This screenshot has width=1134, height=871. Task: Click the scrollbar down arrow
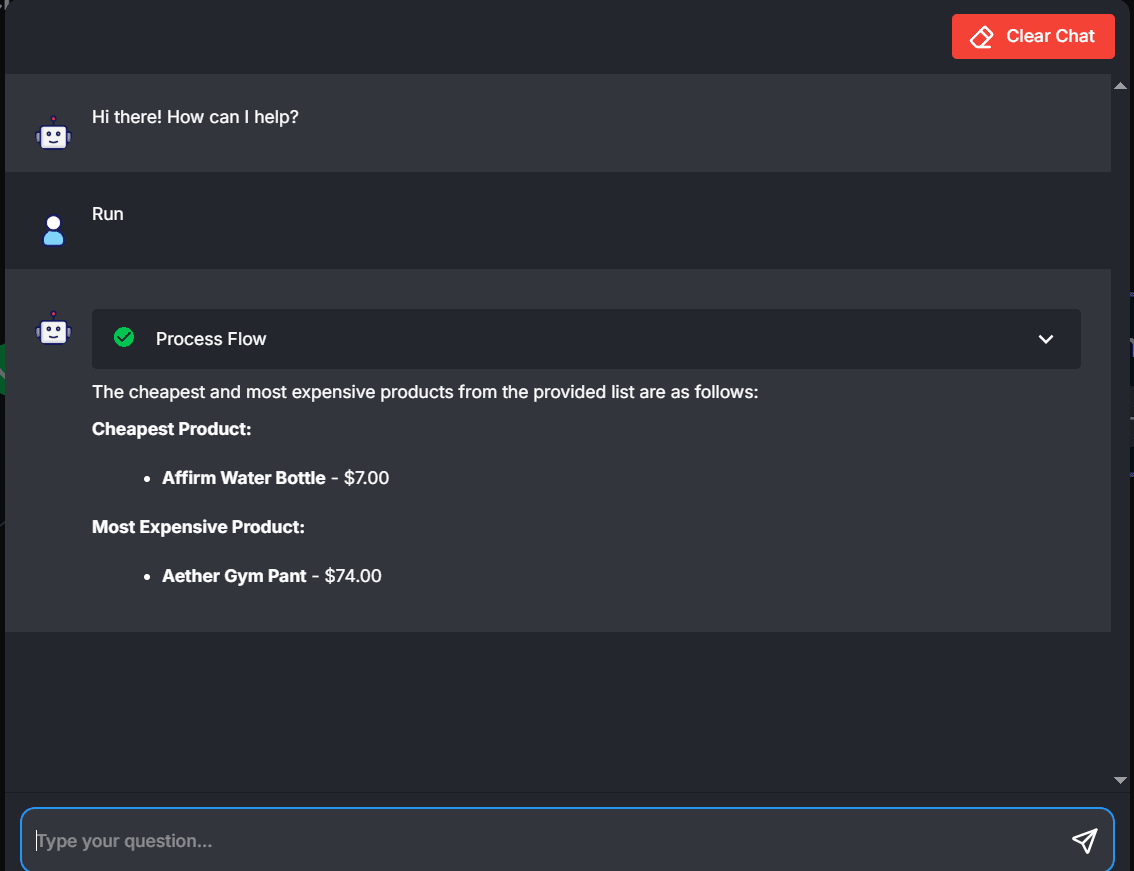[x=1120, y=780]
